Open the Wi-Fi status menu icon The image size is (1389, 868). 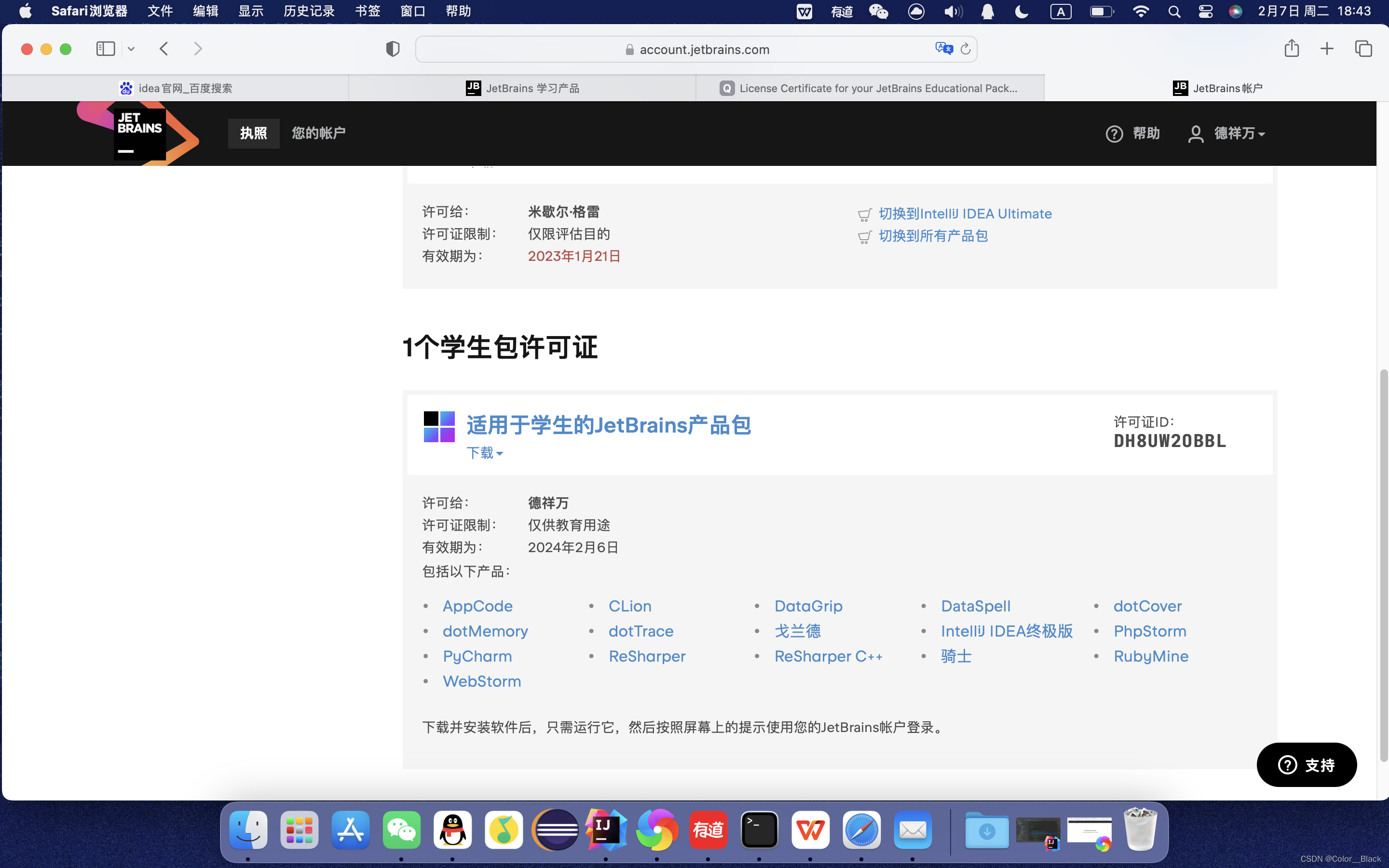(1141, 12)
